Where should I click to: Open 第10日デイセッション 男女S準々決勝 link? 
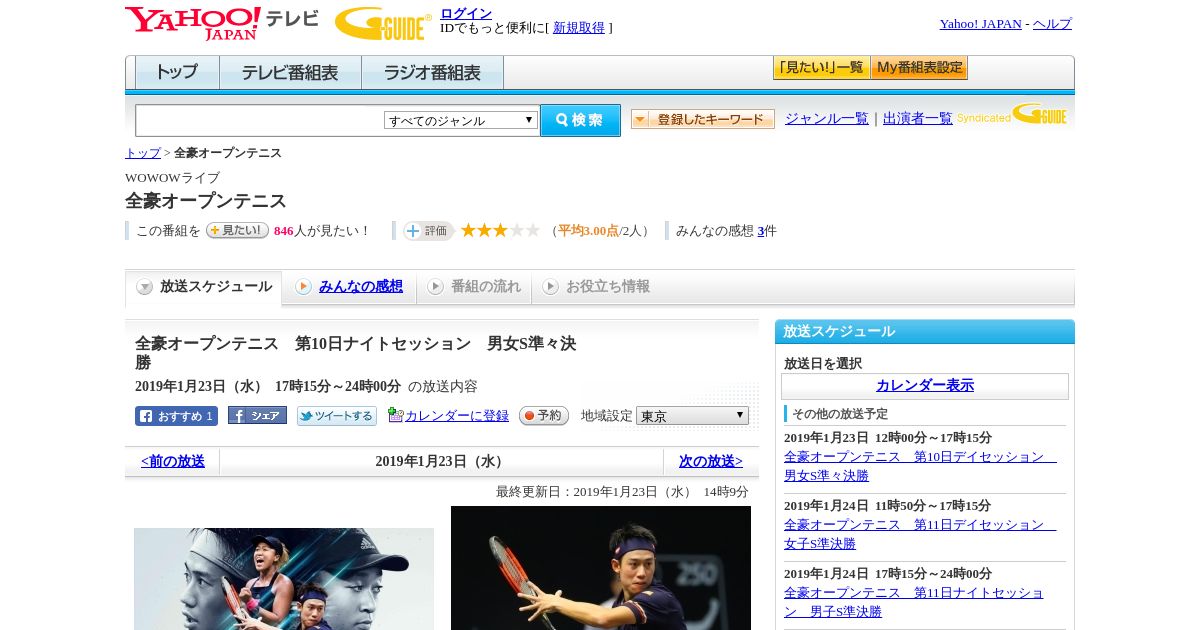pyautogui.click(x=920, y=466)
